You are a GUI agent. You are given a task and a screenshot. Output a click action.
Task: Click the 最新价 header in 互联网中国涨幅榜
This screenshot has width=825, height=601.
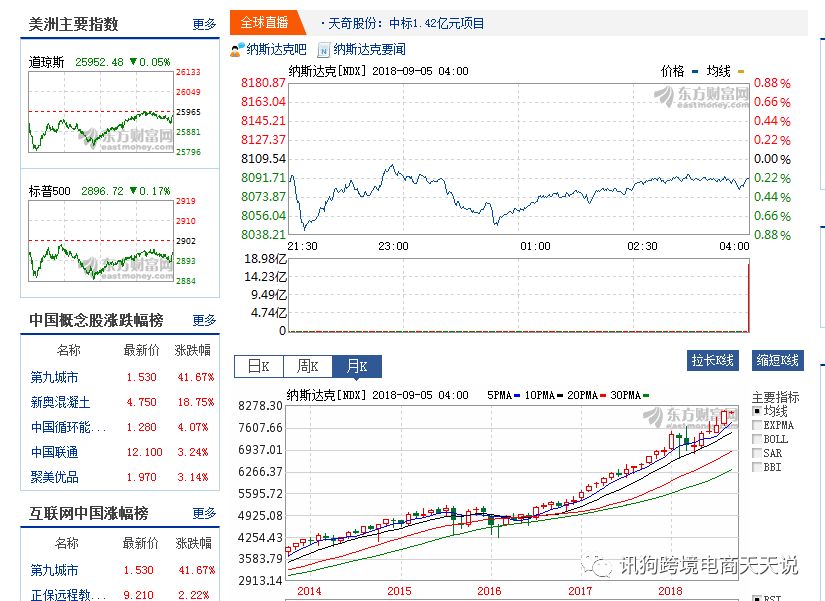[140, 543]
